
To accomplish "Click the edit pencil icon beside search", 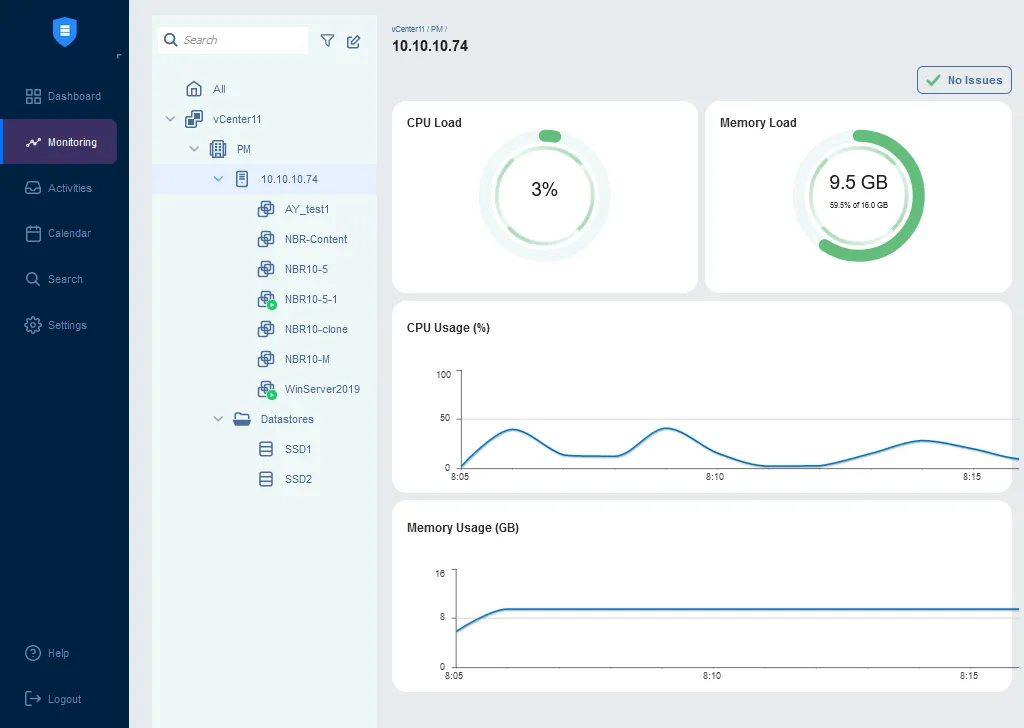I will tap(353, 41).
